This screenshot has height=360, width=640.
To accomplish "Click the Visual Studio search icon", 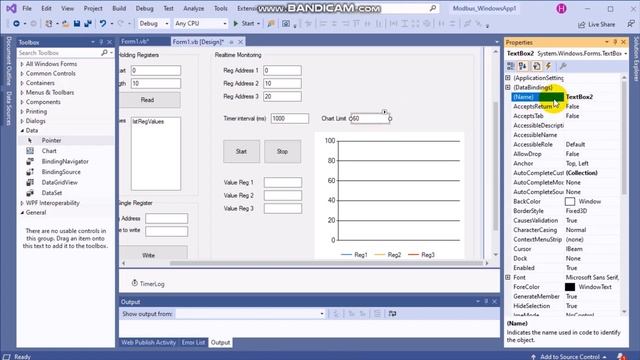I will [433, 8].
